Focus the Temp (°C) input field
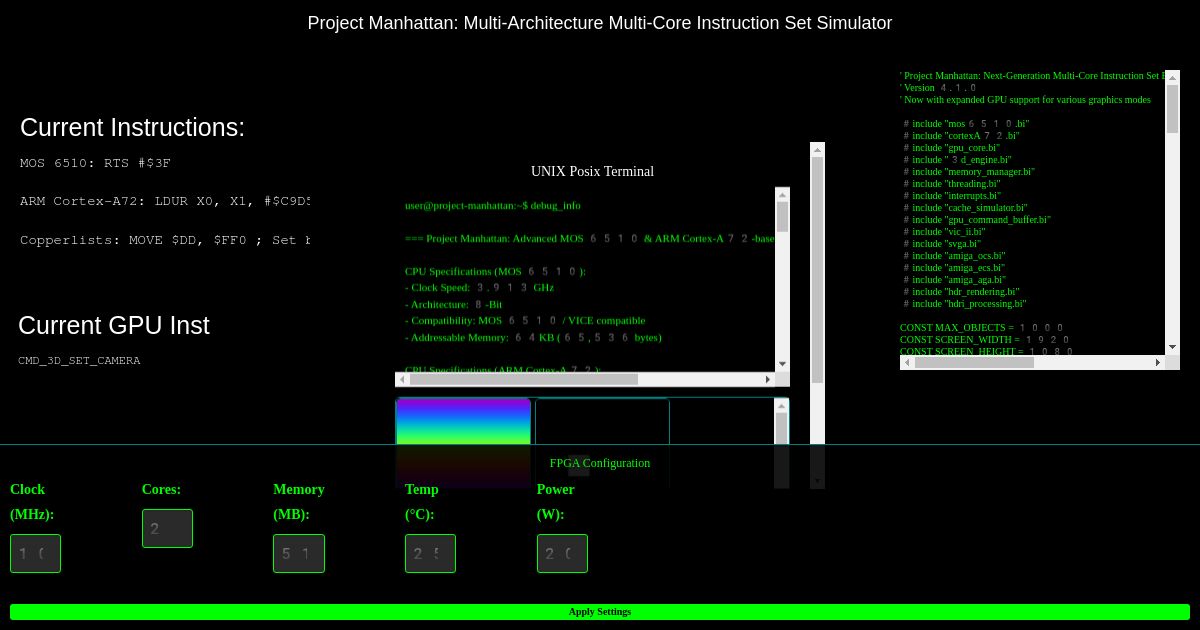 (430, 553)
